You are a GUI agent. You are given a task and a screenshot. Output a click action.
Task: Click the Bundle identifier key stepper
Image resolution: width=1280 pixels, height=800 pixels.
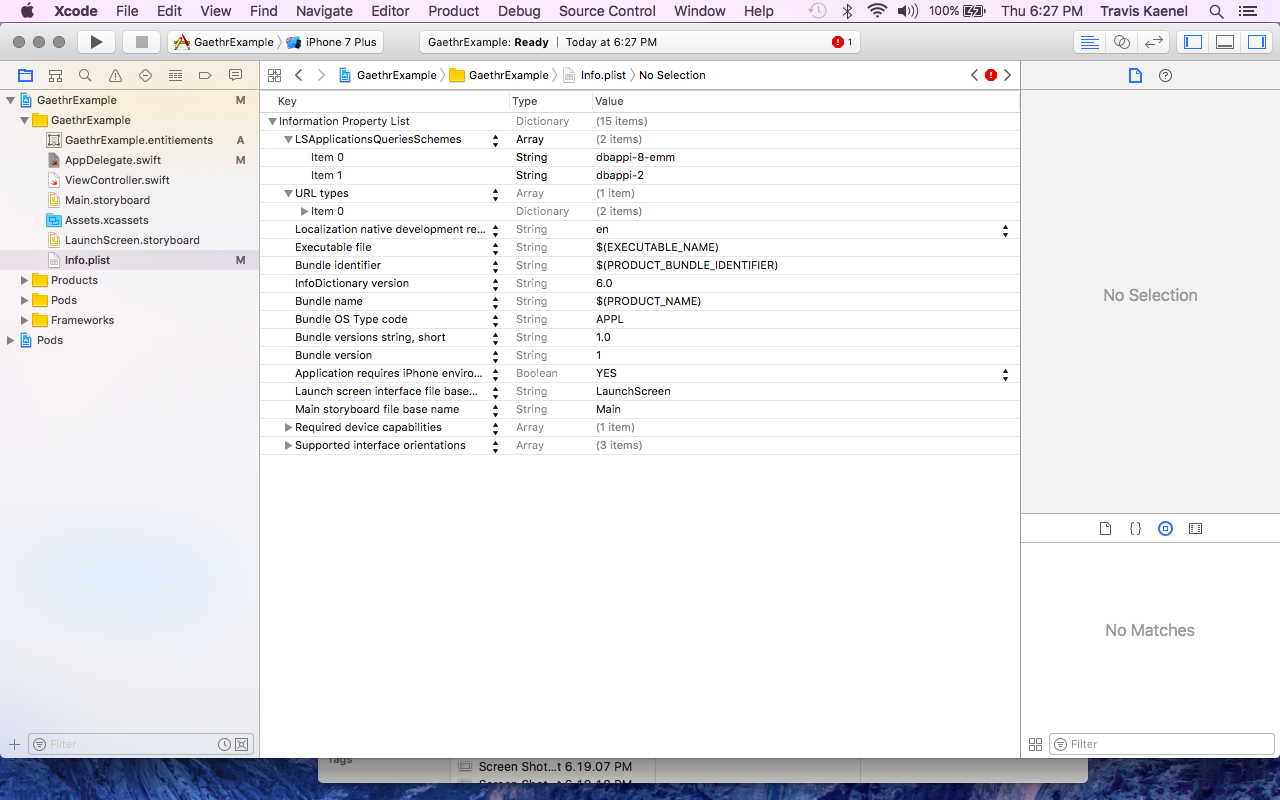[x=495, y=265]
